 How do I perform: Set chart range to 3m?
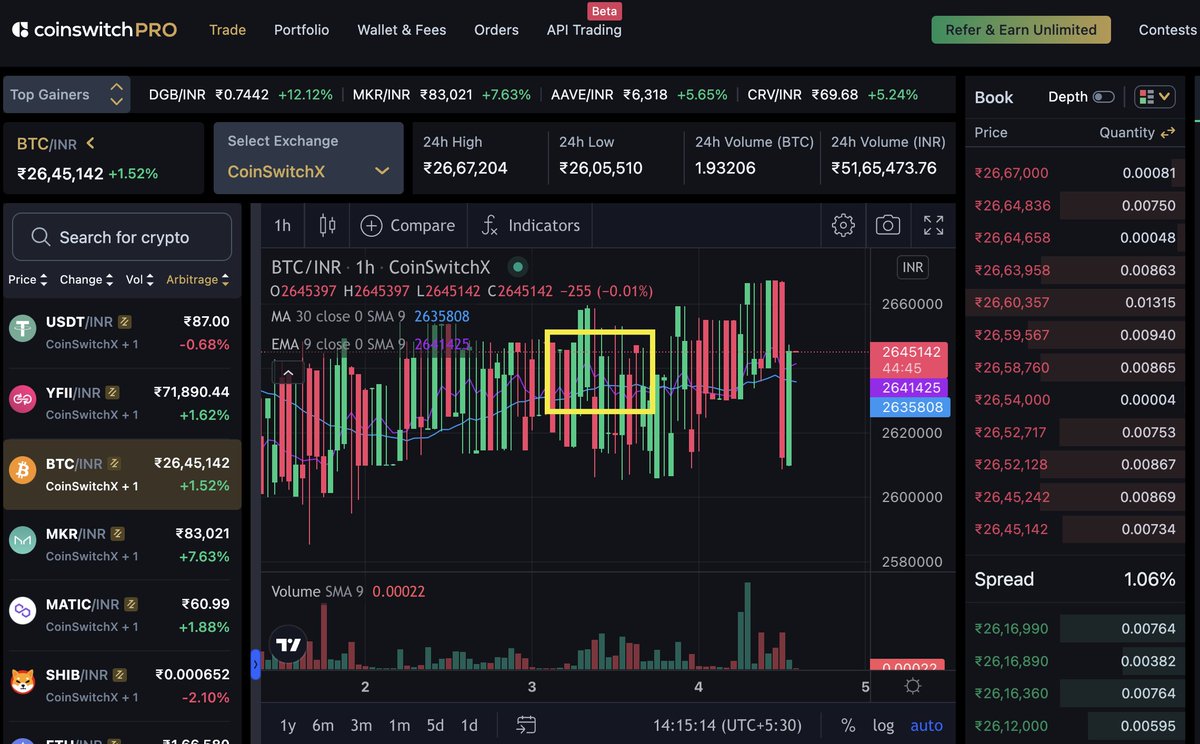[361, 725]
